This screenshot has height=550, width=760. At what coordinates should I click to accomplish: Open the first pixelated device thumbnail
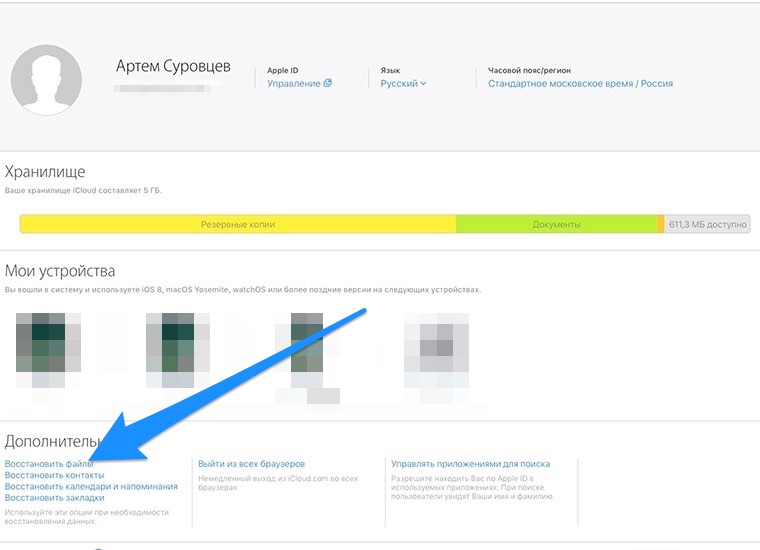tap(48, 350)
